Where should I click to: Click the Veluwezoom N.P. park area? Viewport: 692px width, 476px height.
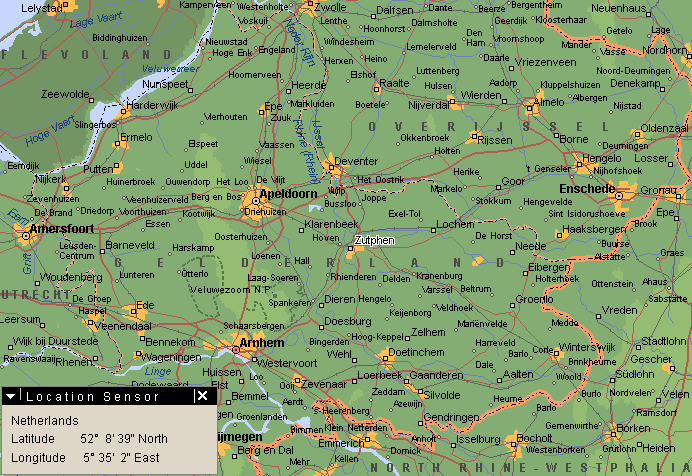[233, 290]
